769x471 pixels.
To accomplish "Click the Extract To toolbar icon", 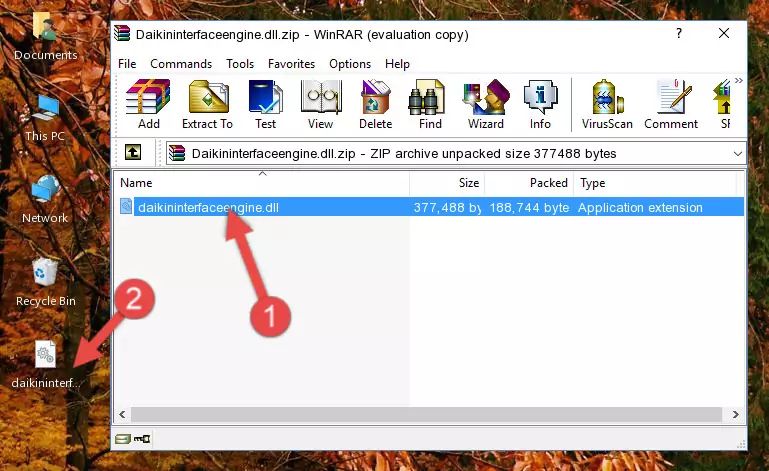I will (x=207, y=105).
